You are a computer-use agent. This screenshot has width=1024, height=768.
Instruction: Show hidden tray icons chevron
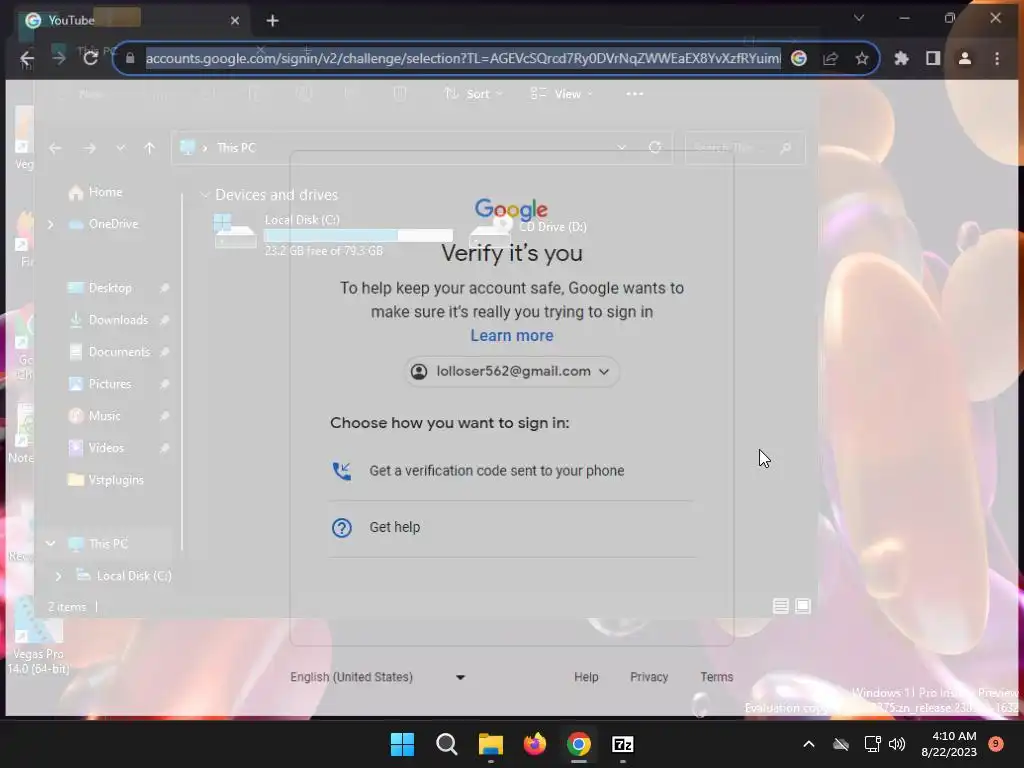[808, 744]
